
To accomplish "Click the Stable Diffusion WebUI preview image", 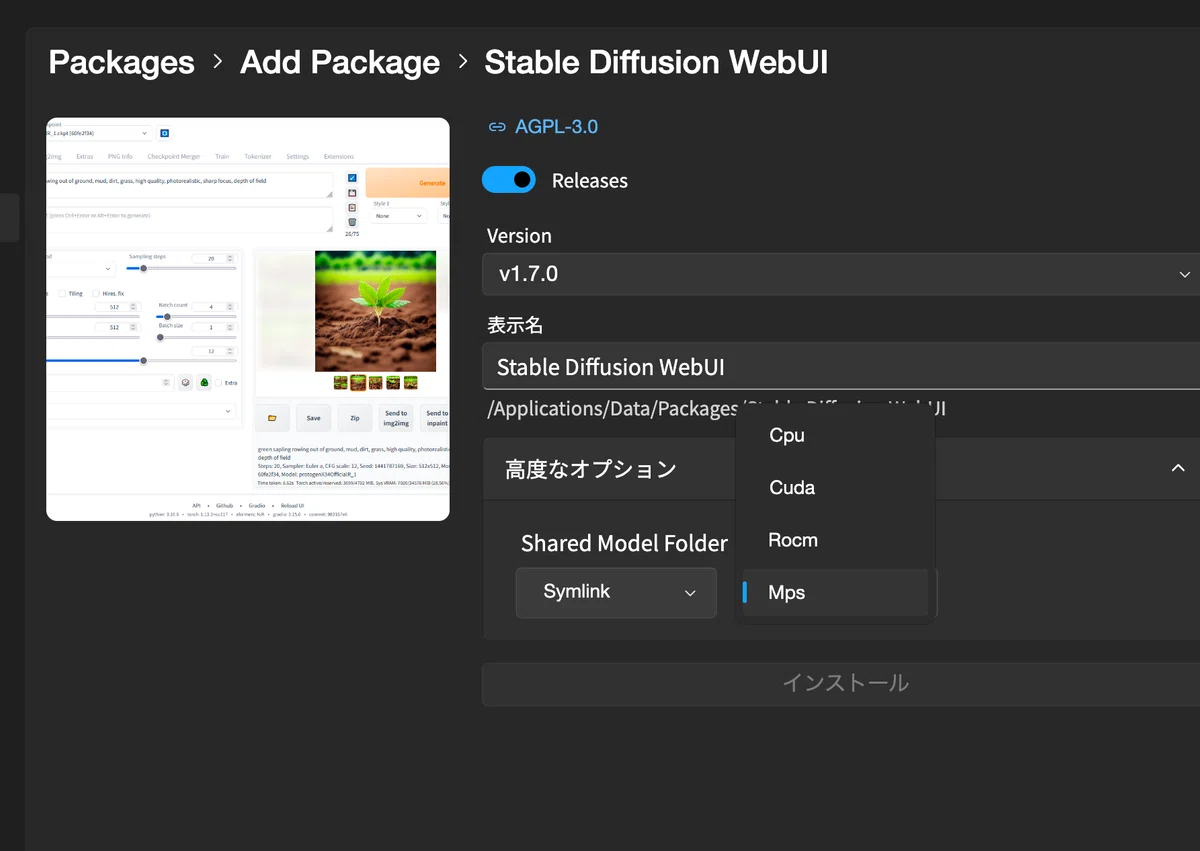I will point(248,319).
